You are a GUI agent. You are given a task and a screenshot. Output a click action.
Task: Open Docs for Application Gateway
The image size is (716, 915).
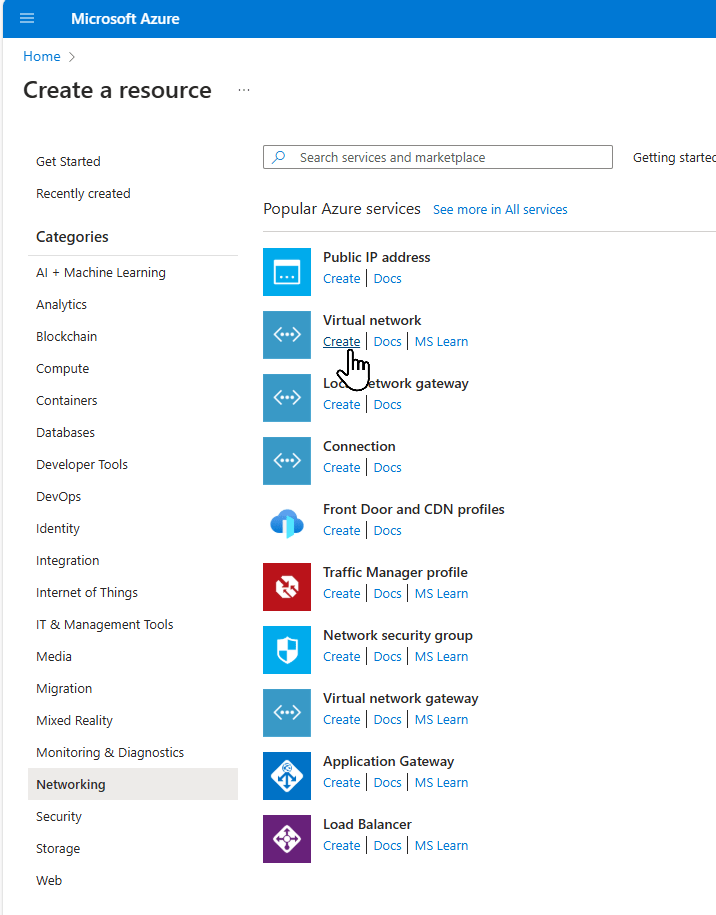click(x=387, y=783)
